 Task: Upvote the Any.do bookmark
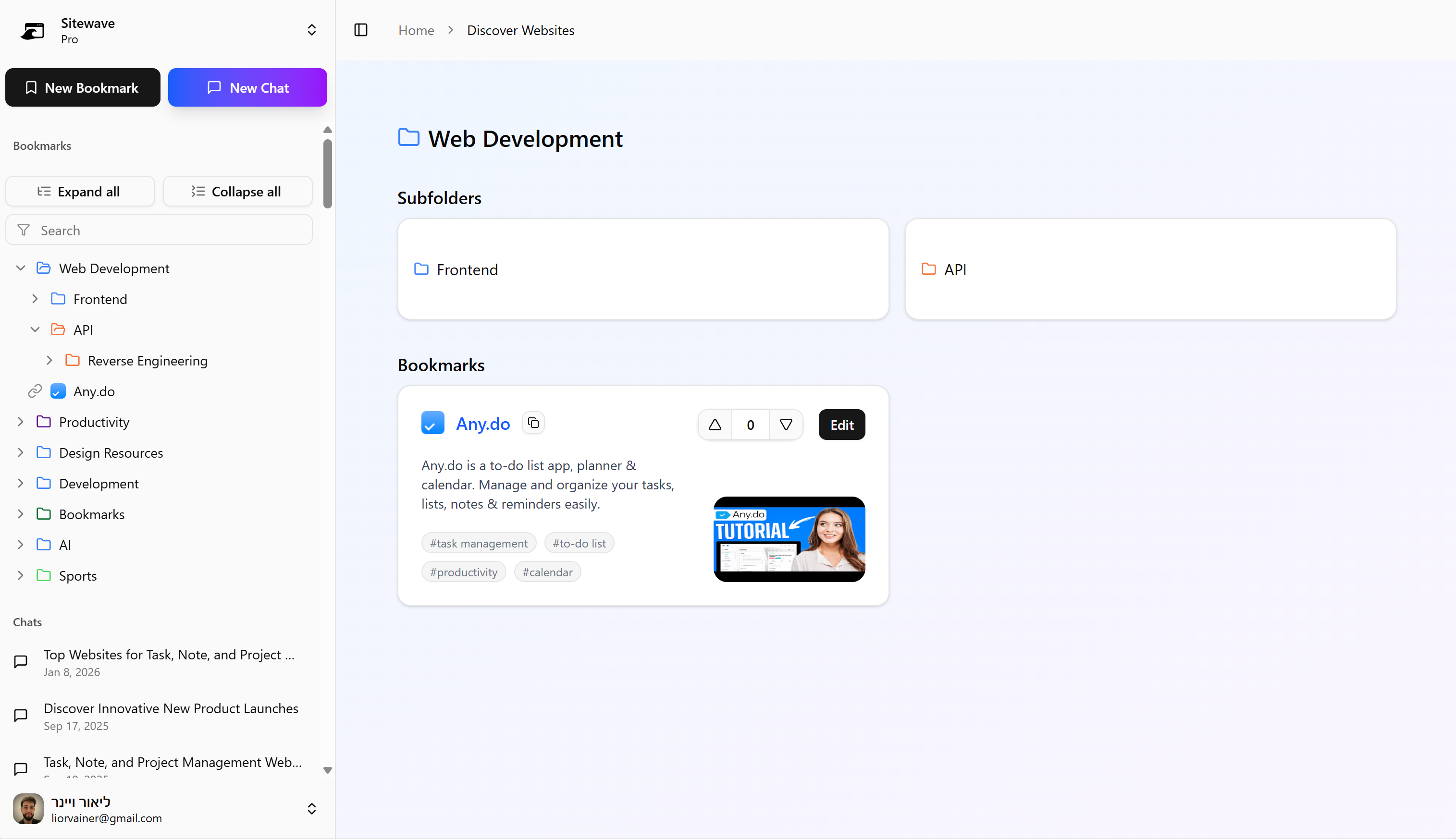[x=715, y=425]
